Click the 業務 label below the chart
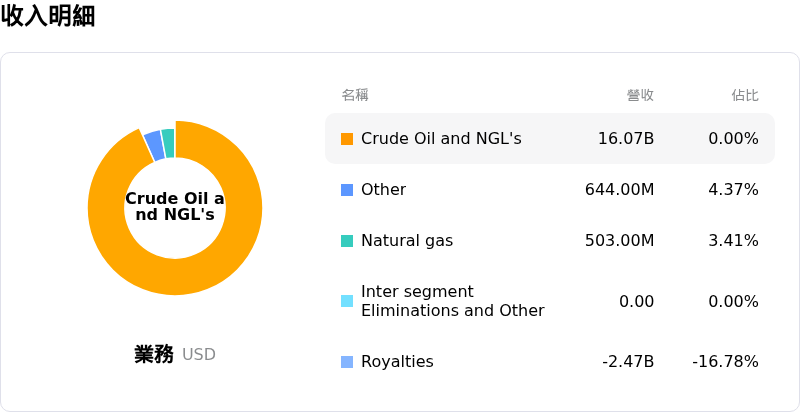This screenshot has width=800, height=412. coord(154,354)
